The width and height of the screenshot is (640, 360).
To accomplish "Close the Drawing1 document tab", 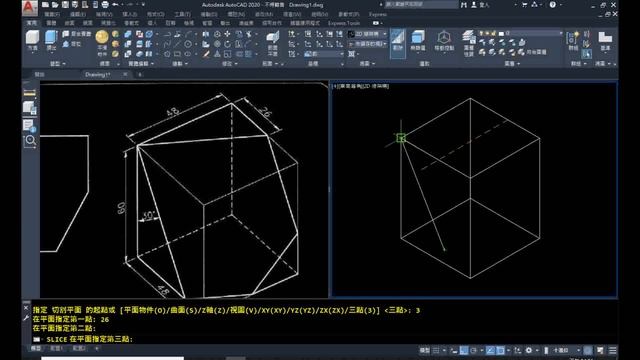I will tap(125, 74).
